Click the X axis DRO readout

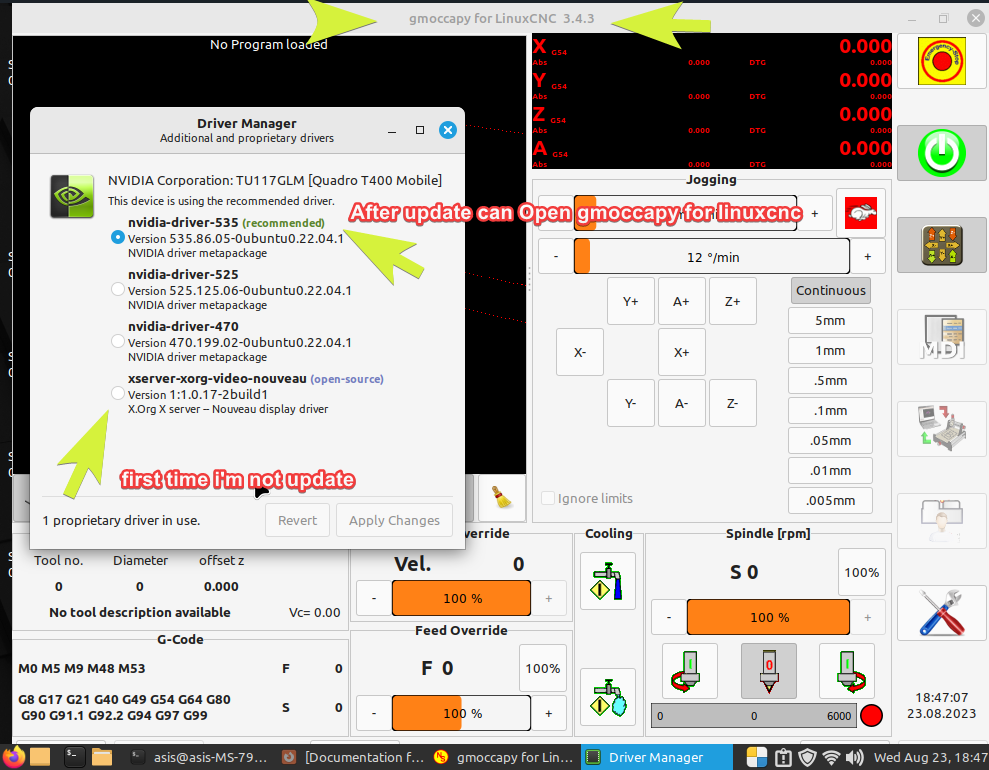point(711,50)
